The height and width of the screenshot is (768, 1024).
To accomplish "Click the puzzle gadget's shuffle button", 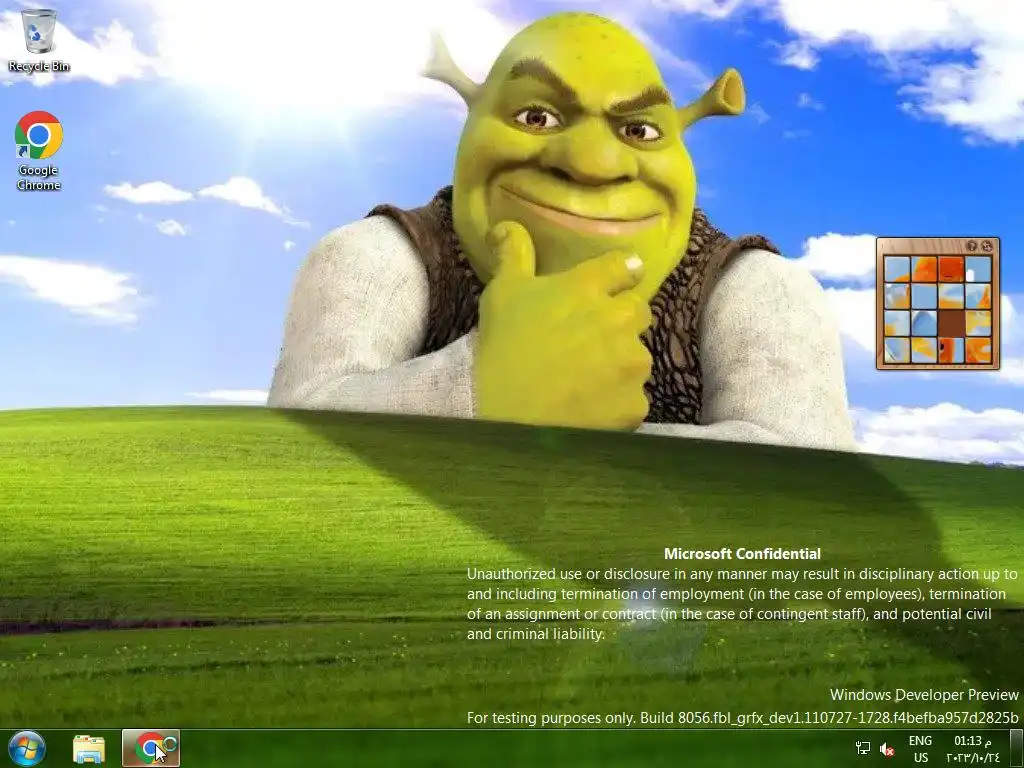I will pyautogui.click(x=987, y=246).
